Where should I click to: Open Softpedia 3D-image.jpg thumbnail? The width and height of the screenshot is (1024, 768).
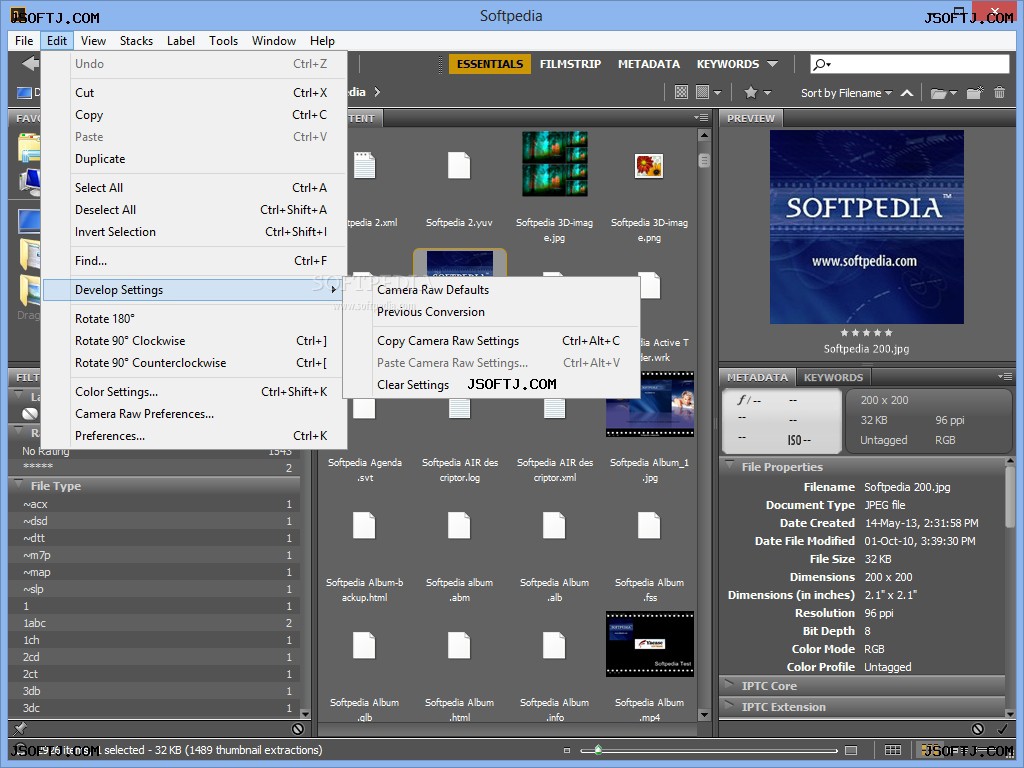pos(554,164)
